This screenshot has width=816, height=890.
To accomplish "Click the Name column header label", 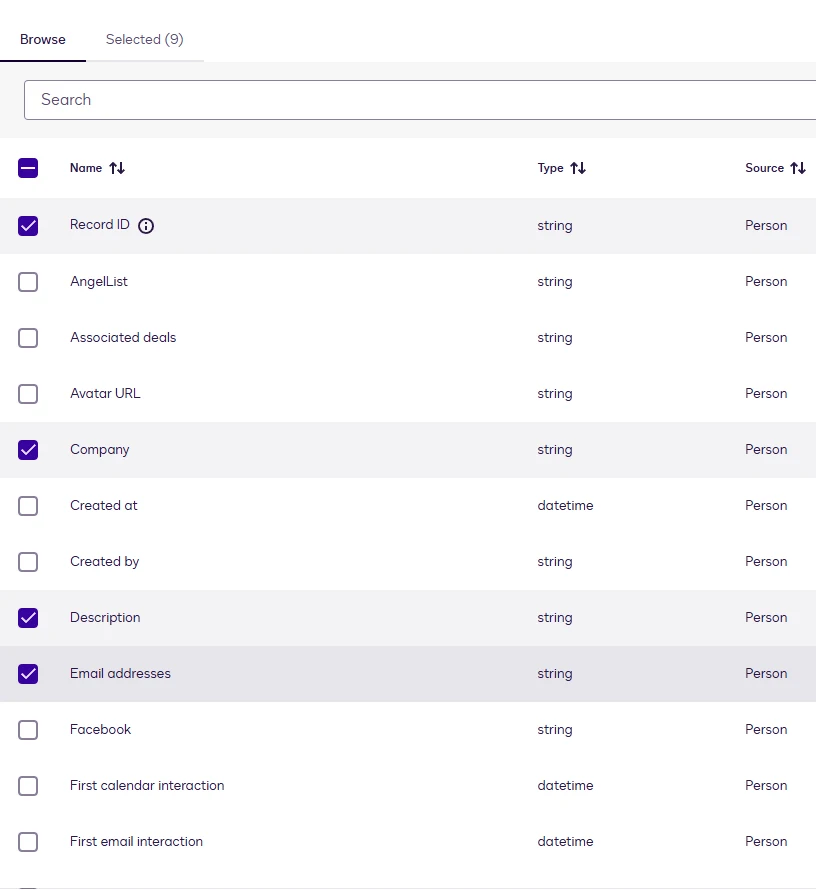I will click(86, 168).
